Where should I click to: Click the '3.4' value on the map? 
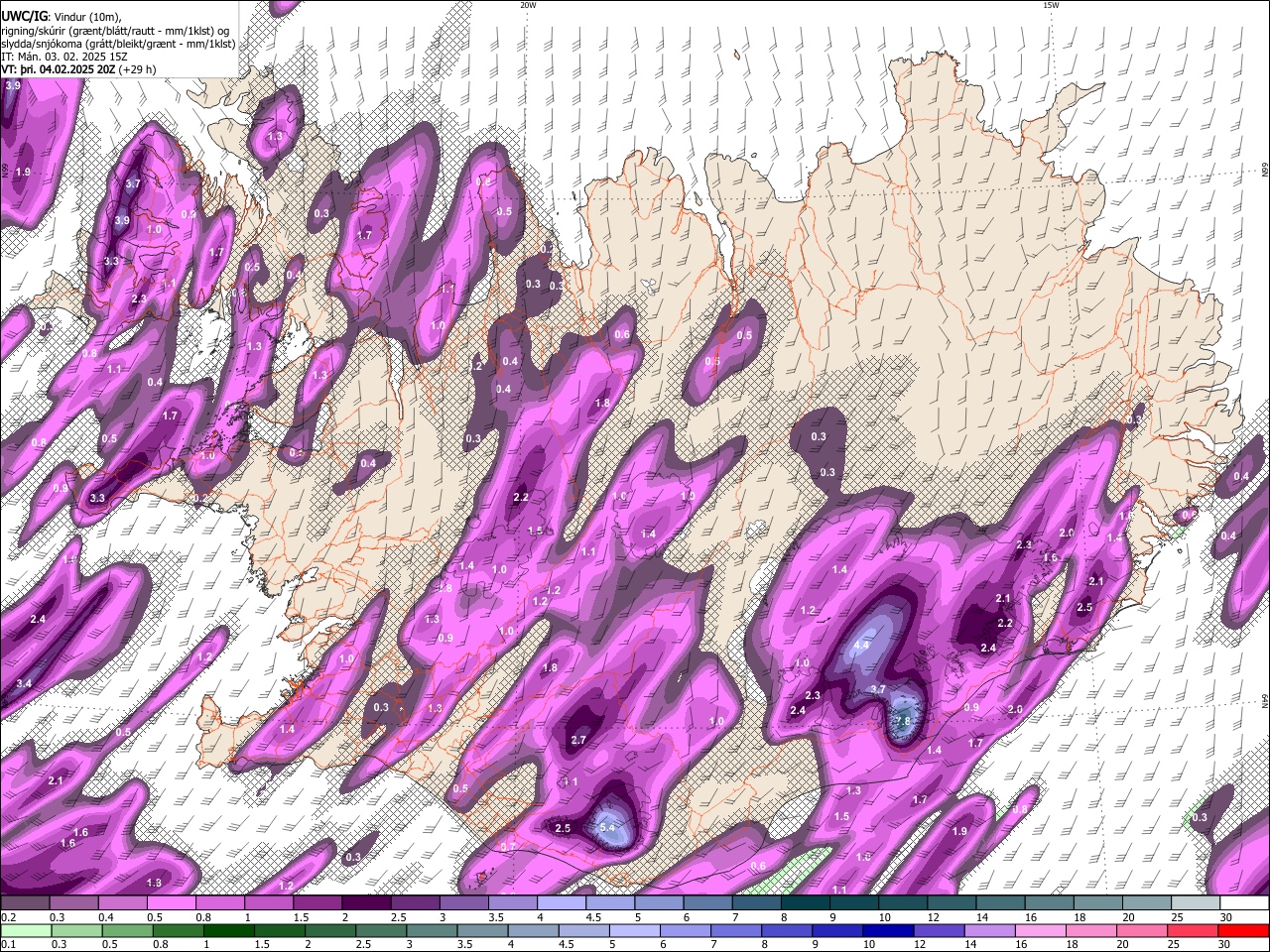pos(24,683)
